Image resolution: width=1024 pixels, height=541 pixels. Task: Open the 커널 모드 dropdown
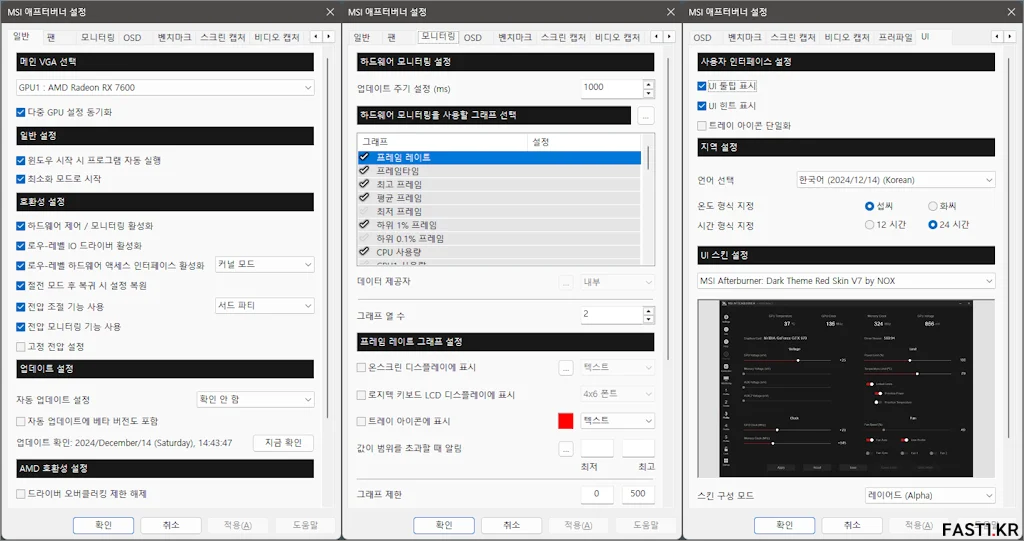point(264,265)
